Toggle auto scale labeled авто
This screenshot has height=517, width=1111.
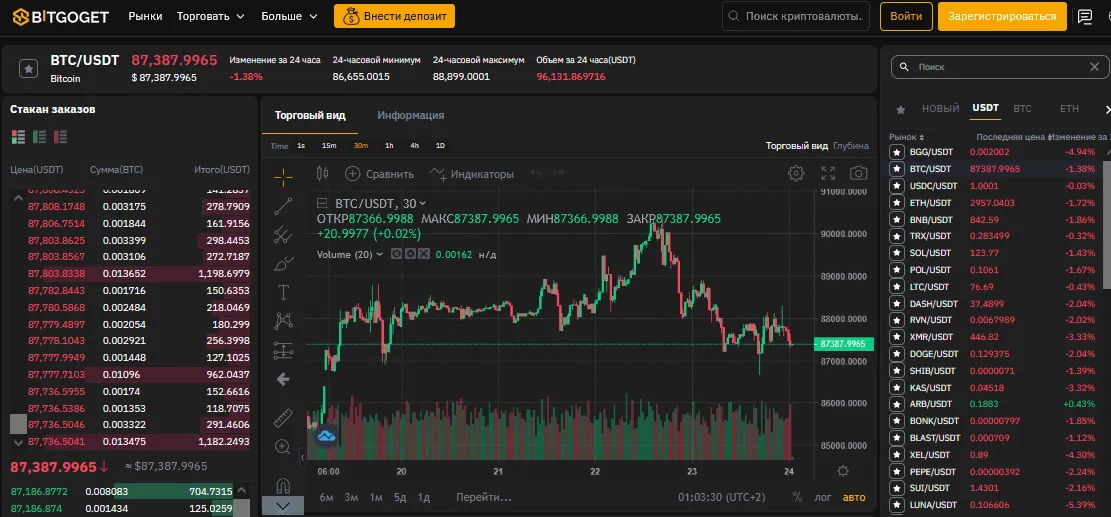(854, 497)
